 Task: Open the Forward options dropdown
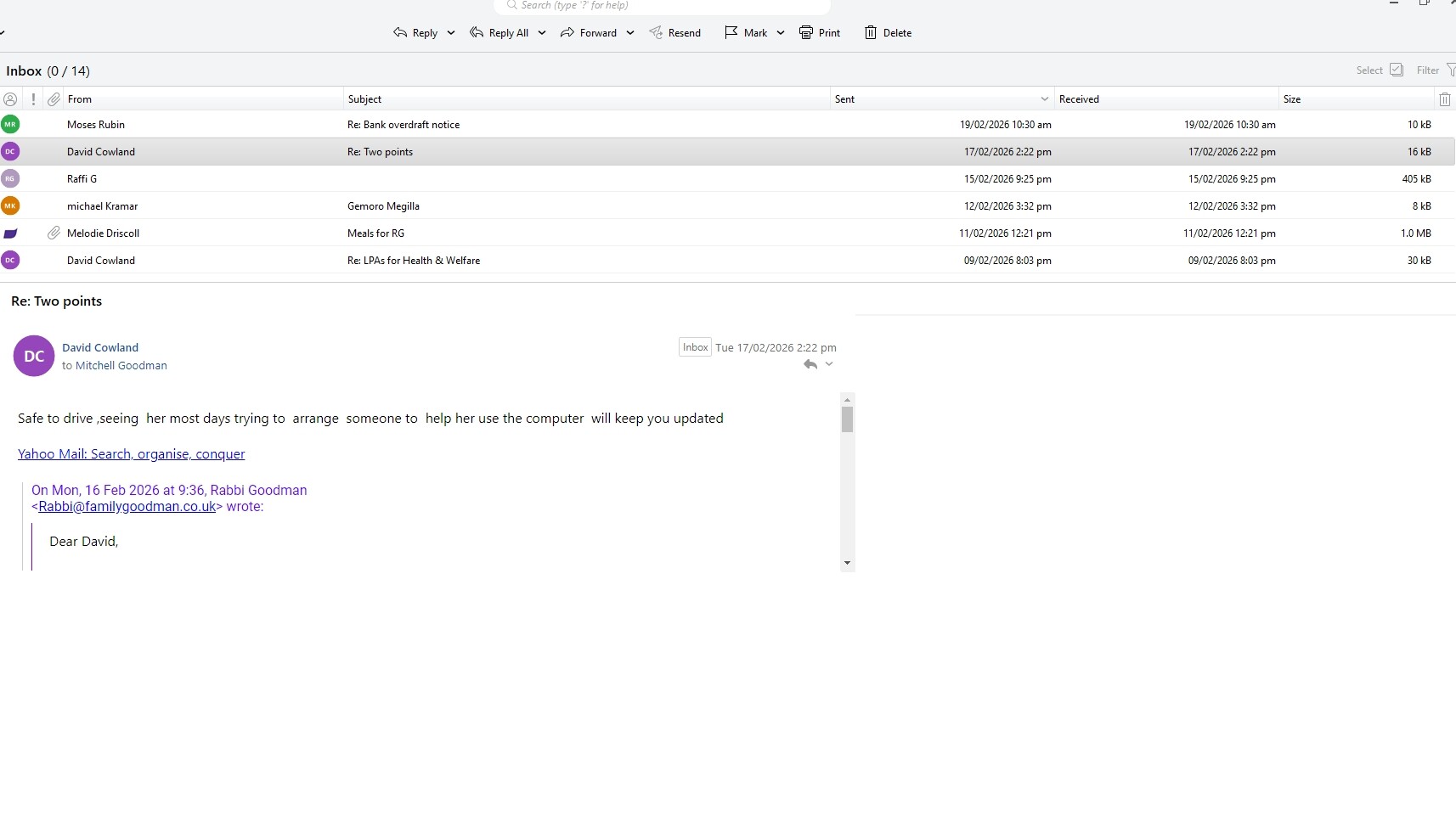[x=630, y=33]
